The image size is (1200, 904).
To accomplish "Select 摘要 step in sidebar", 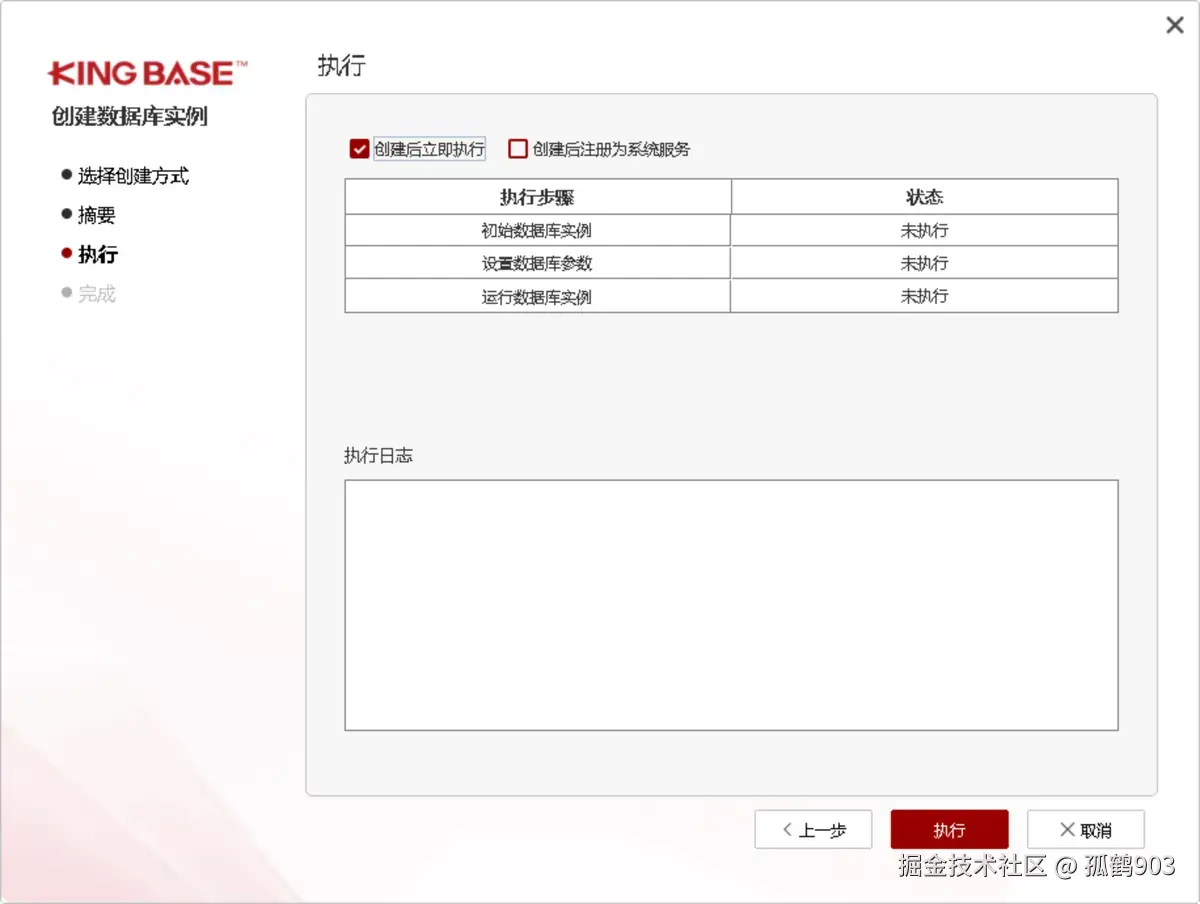I will (97, 215).
